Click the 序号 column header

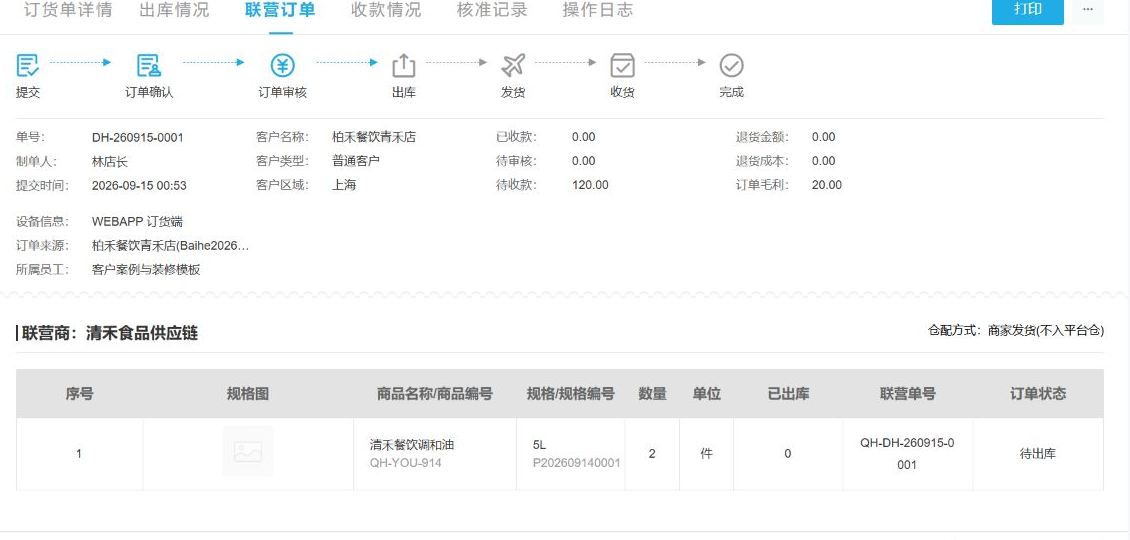(x=79, y=394)
